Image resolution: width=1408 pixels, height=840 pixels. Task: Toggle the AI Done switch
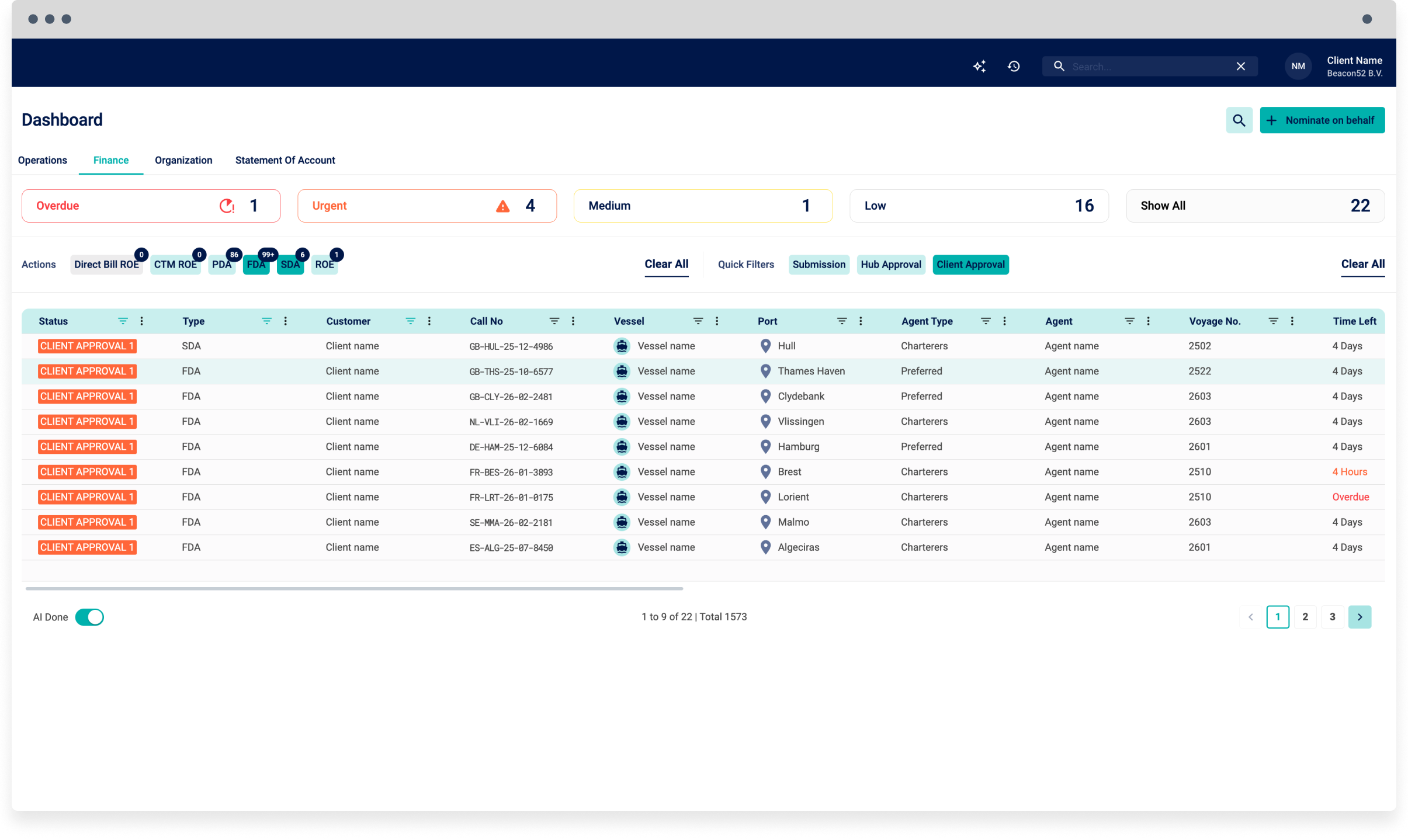coord(89,617)
